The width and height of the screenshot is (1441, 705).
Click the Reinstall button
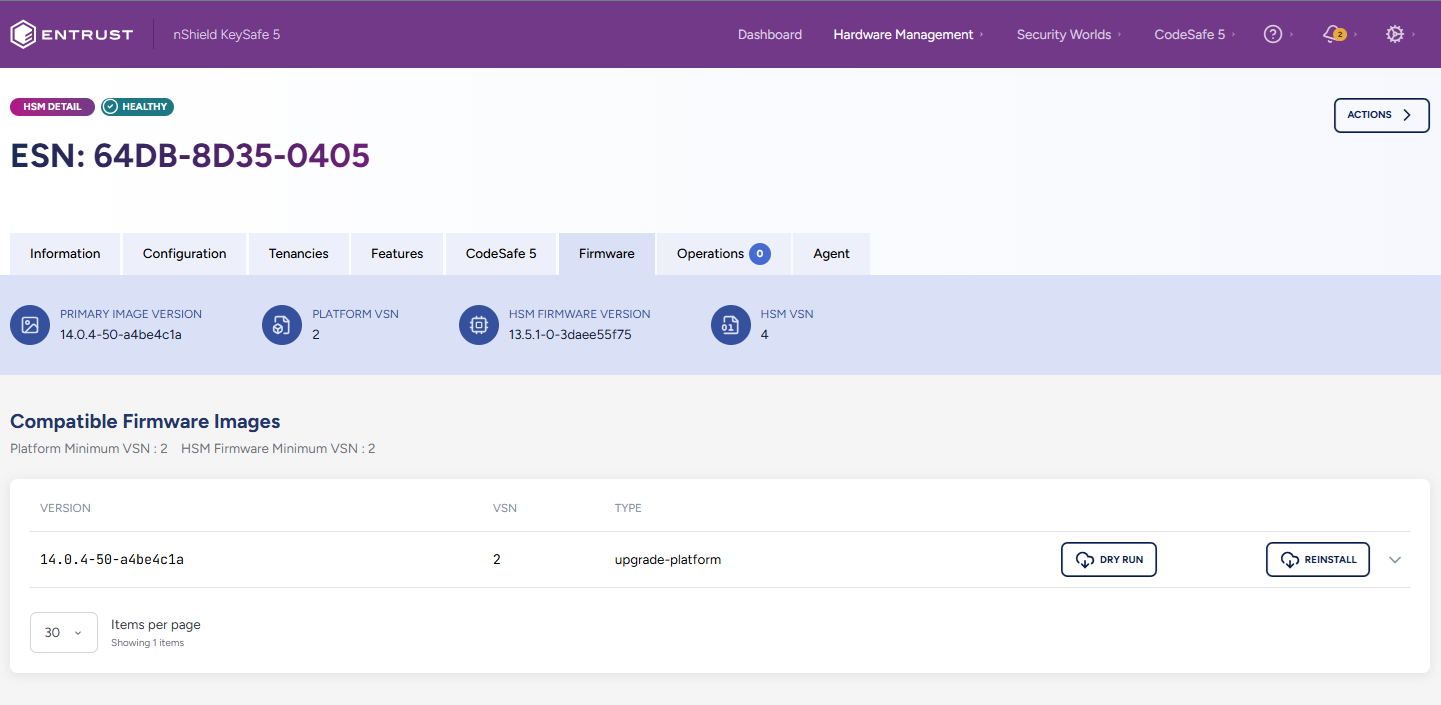pyautogui.click(x=1317, y=560)
